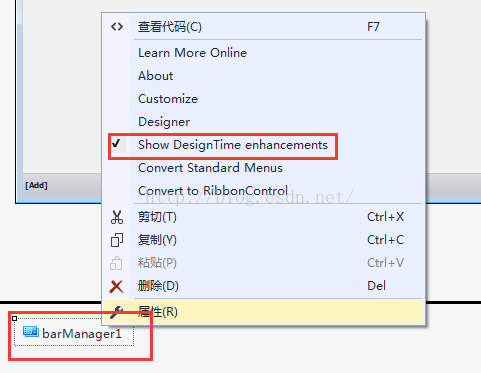Launch the Designer menu entry
The width and height of the screenshot is (481, 373).
tap(164, 122)
